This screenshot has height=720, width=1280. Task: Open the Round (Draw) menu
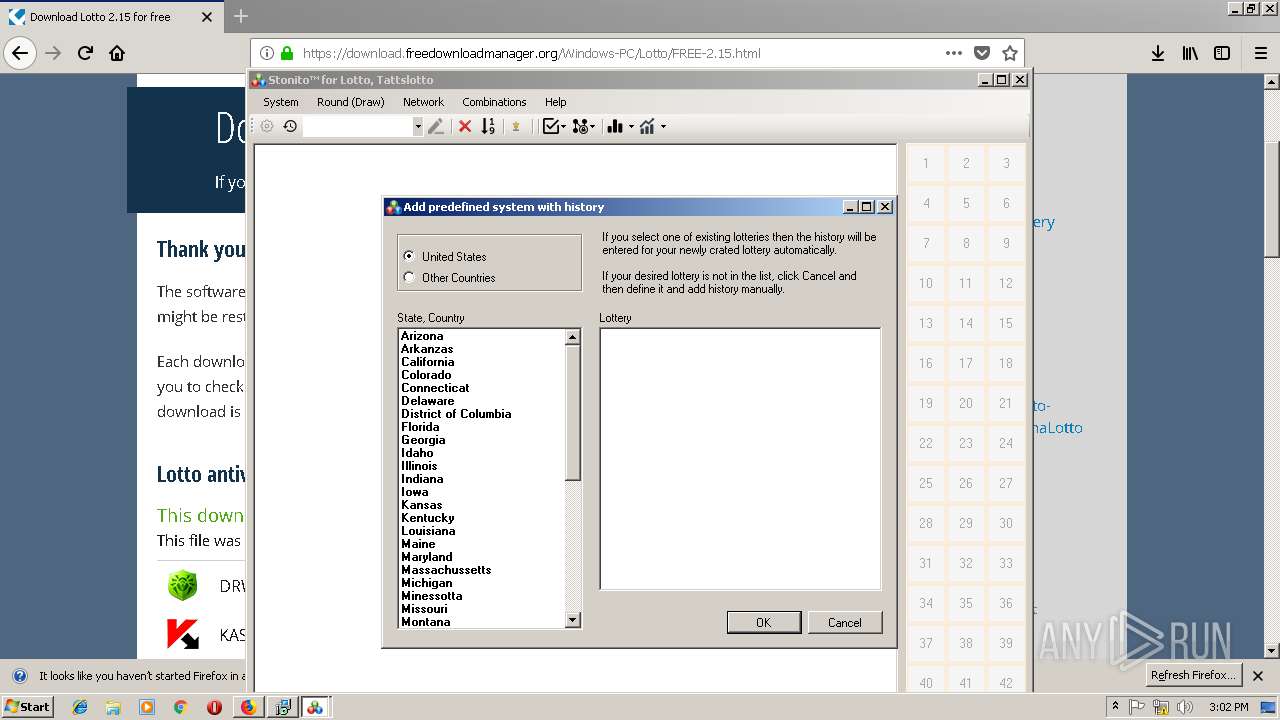[x=350, y=102]
